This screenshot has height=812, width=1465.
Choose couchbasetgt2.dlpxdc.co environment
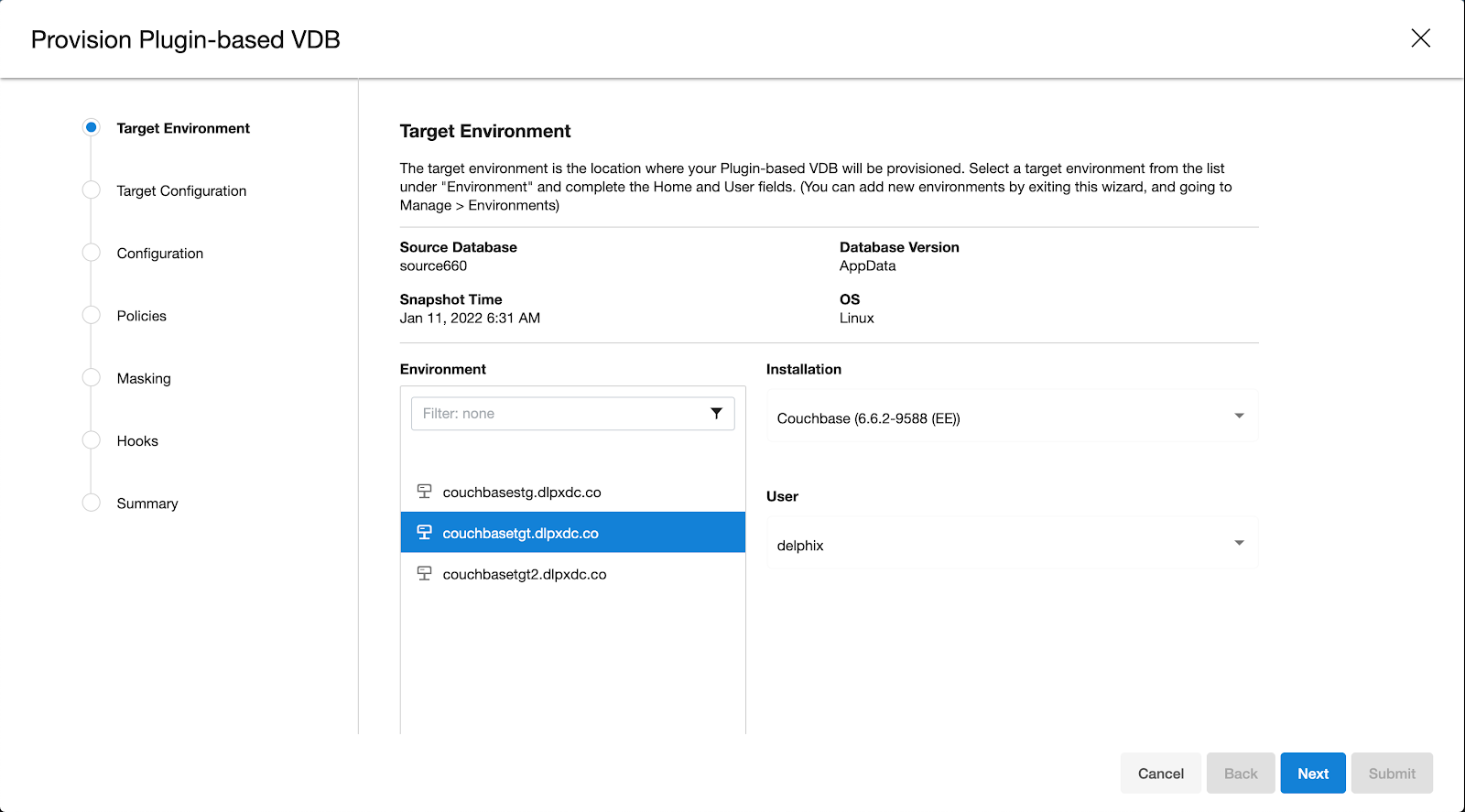[525, 575]
